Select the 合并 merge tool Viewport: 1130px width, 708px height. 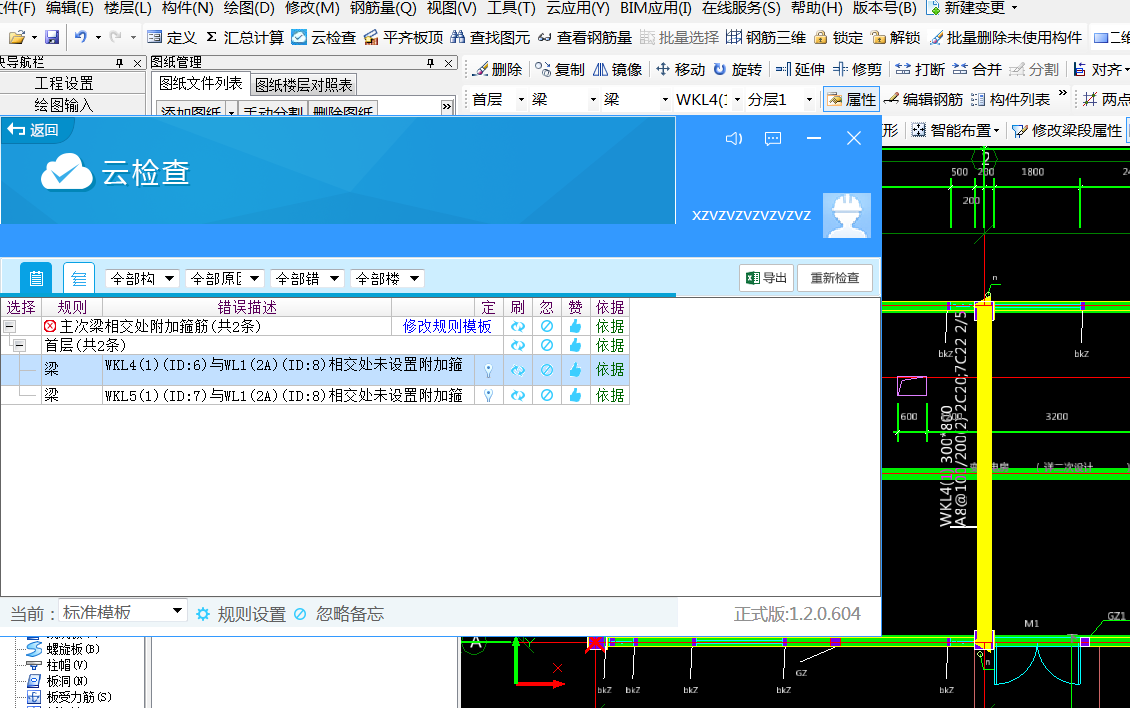coord(977,69)
